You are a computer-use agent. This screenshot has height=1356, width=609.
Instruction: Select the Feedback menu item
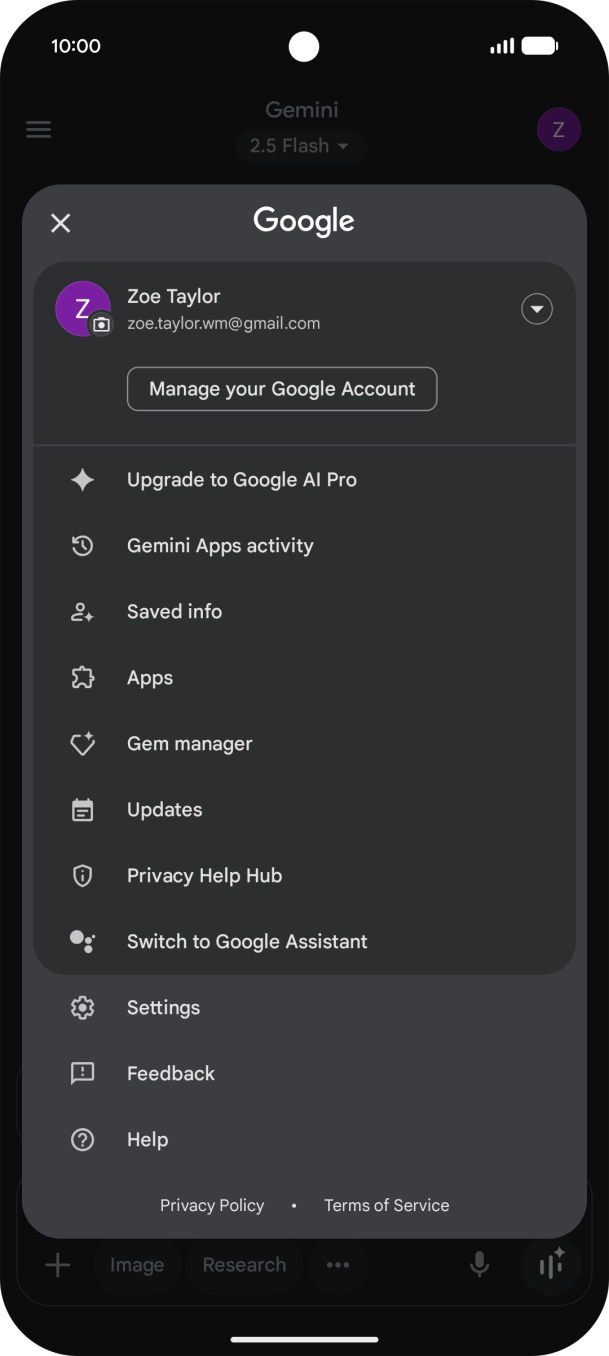(x=170, y=1074)
